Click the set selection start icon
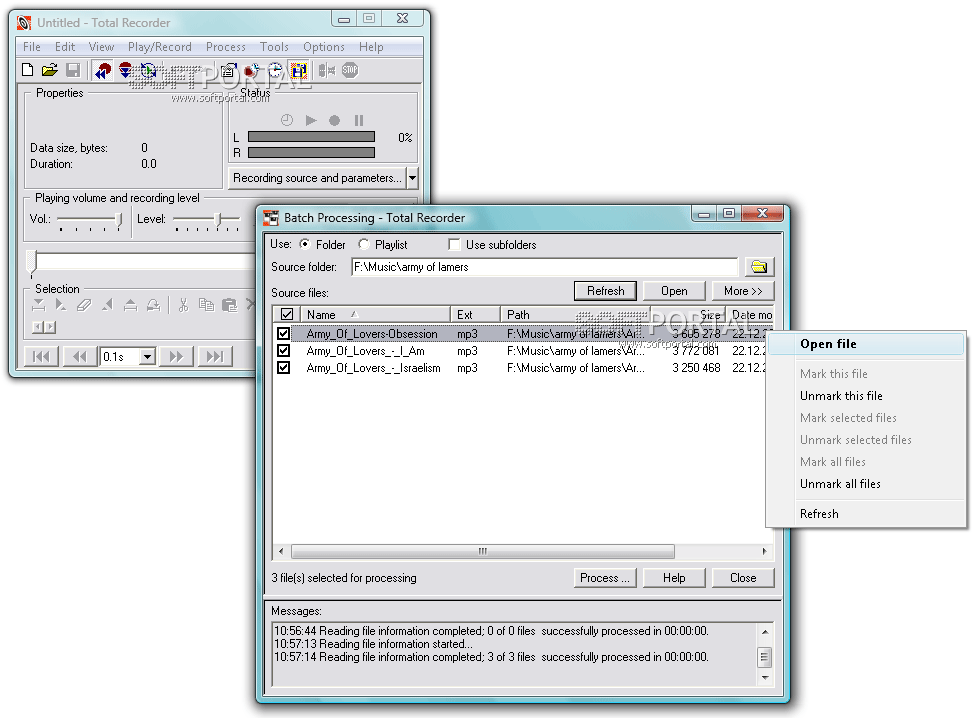 click(x=38, y=304)
